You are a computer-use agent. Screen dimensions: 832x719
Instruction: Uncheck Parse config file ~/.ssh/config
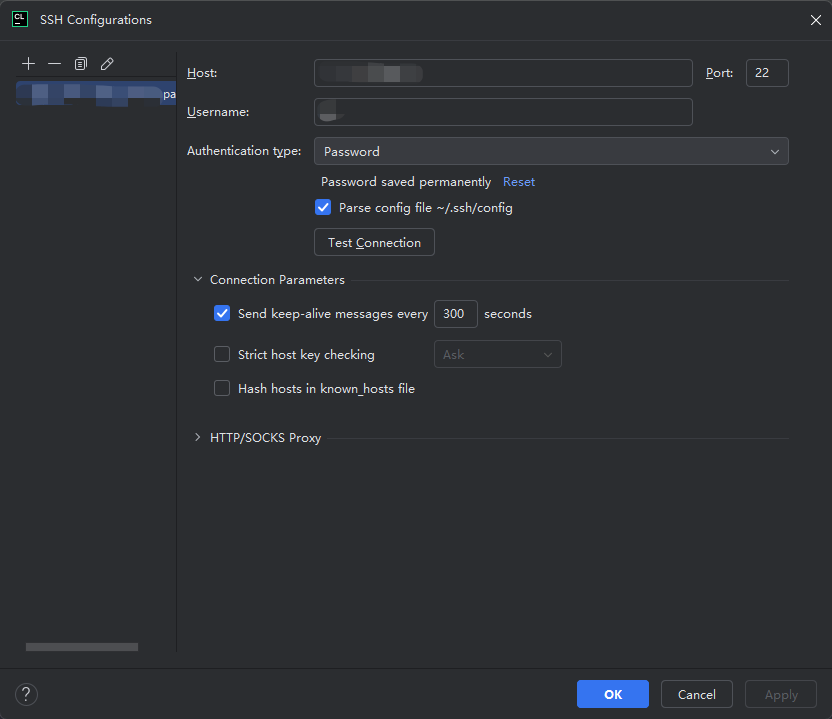click(323, 208)
